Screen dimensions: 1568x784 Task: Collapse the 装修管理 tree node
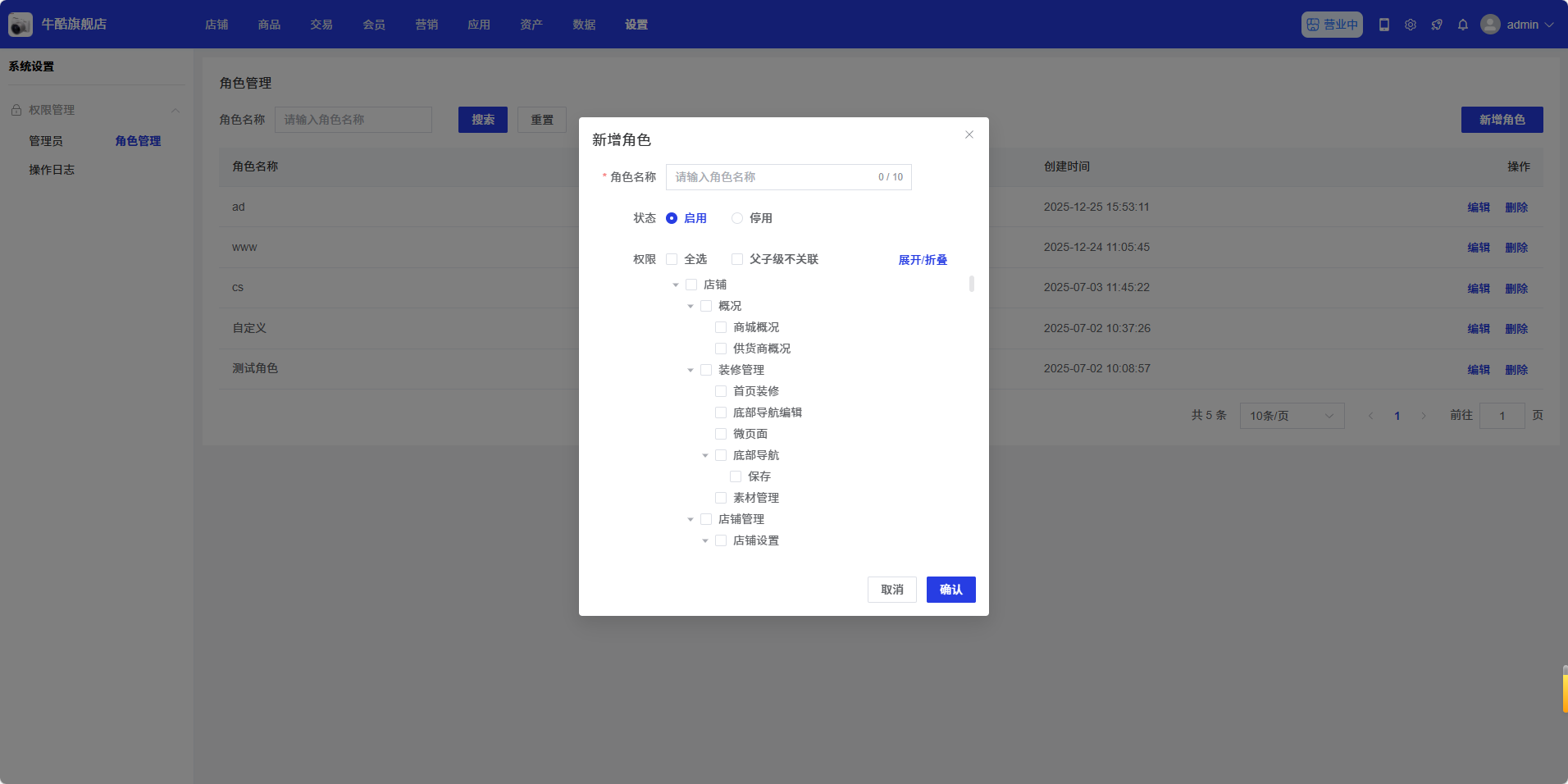click(691, 370)
